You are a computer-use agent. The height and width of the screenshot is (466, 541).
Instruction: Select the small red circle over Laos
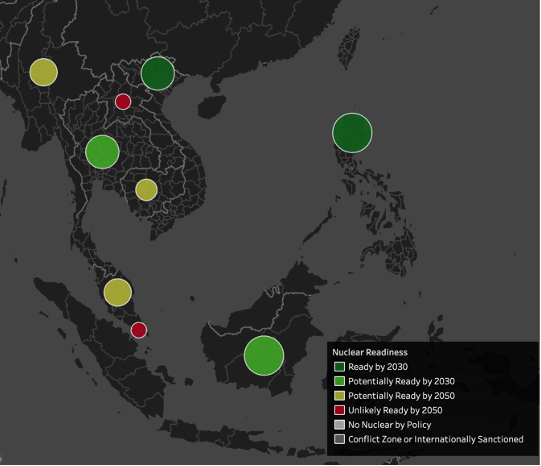point(123,102)
